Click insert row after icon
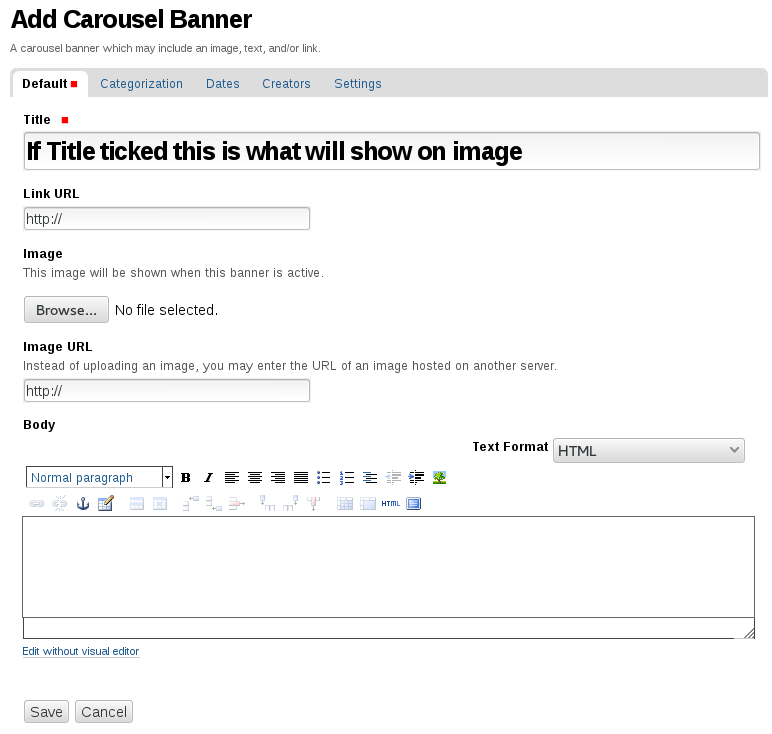The width and height of the screenshot is (772, 734). coord(214,504)
